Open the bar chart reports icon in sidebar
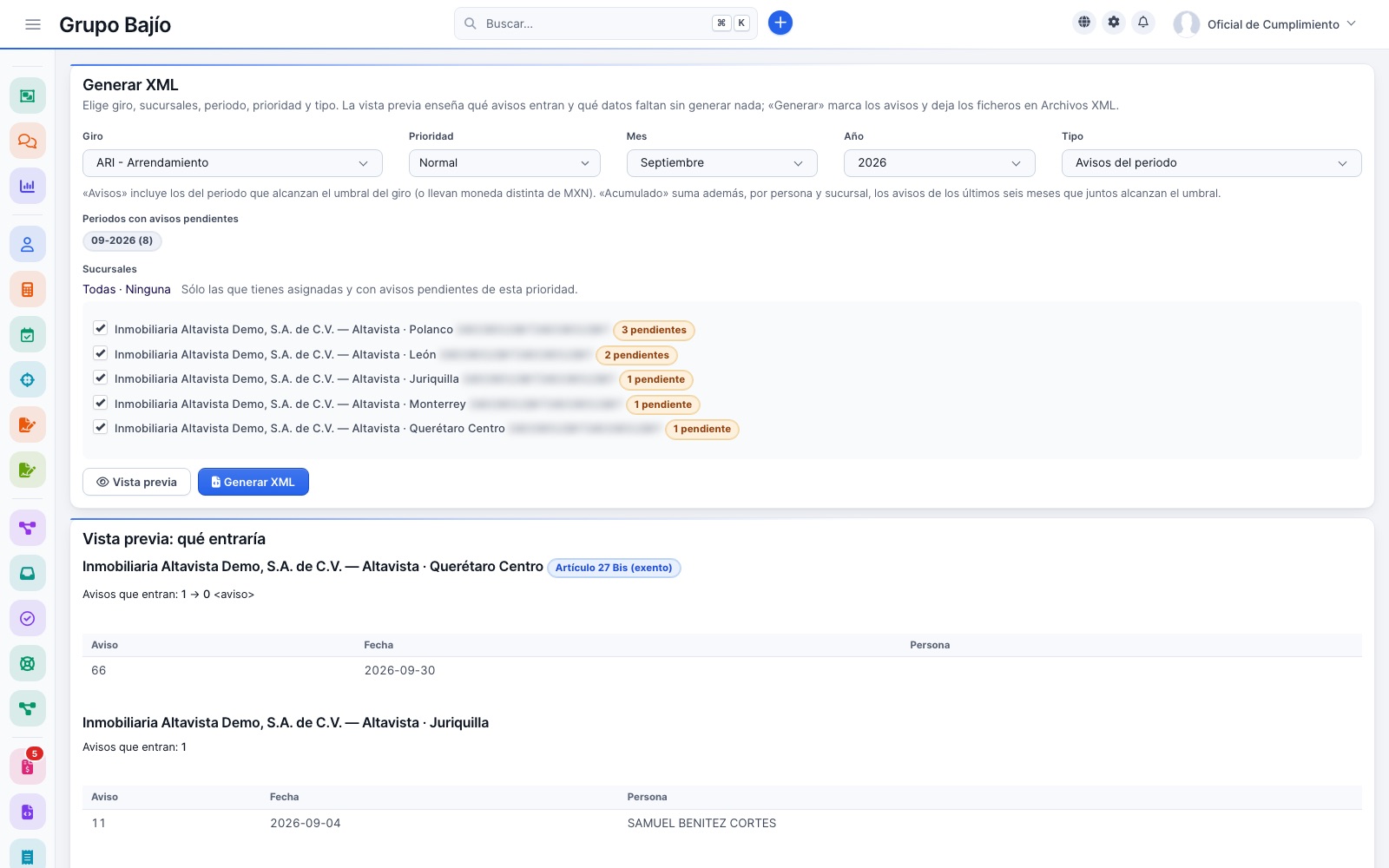This screenshot has height=868, width=1389. pyautogui.click(x=28, y=186)
